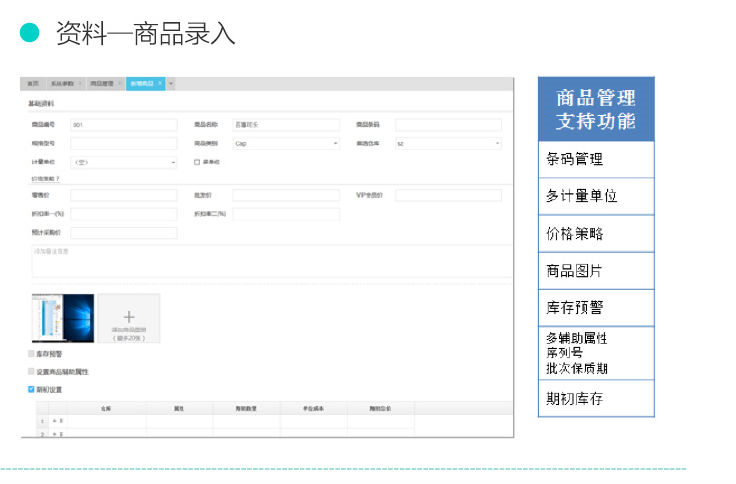Open the 计量单位 dropdown
Viewport: 736px width, 484px height.
(123, 161)
